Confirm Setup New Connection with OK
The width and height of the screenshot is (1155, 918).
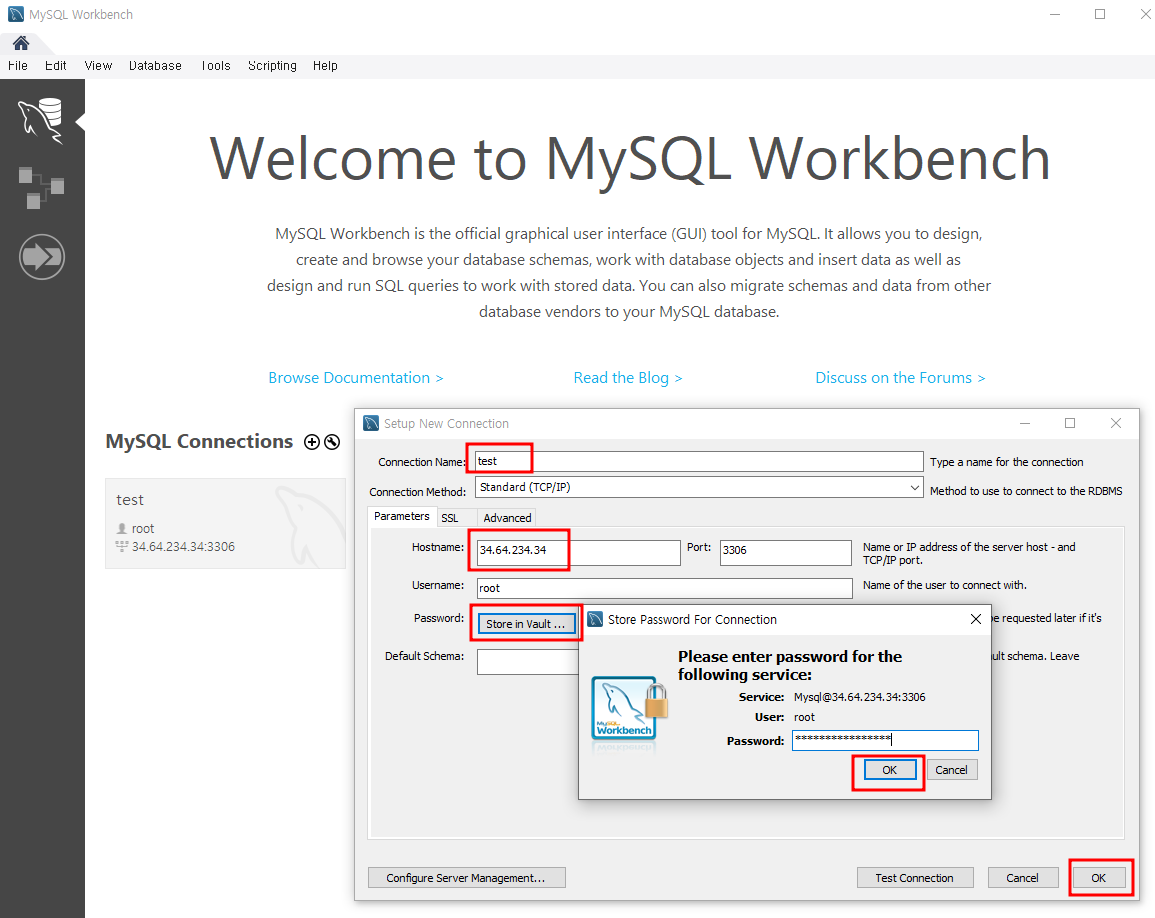[1098, 877]
